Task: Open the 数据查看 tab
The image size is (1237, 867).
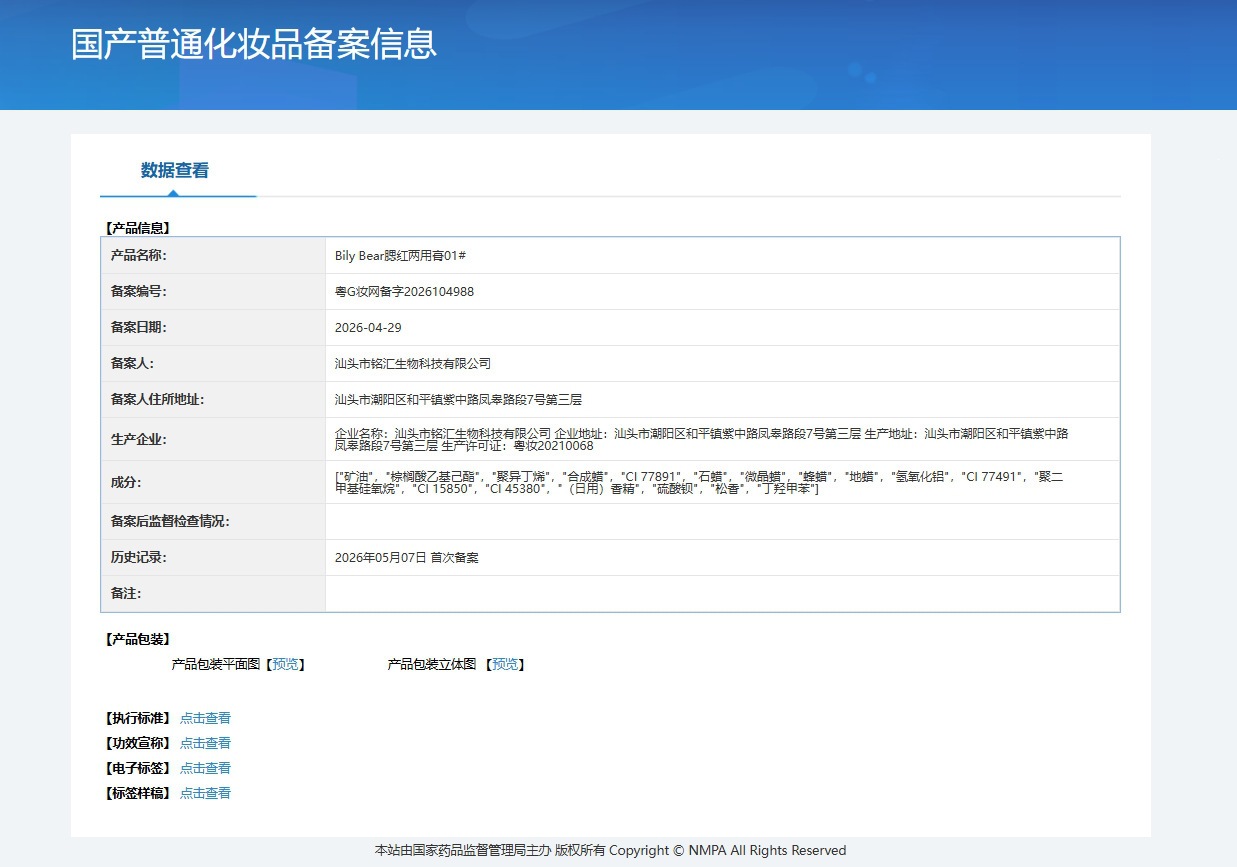Action: (175, 170)
